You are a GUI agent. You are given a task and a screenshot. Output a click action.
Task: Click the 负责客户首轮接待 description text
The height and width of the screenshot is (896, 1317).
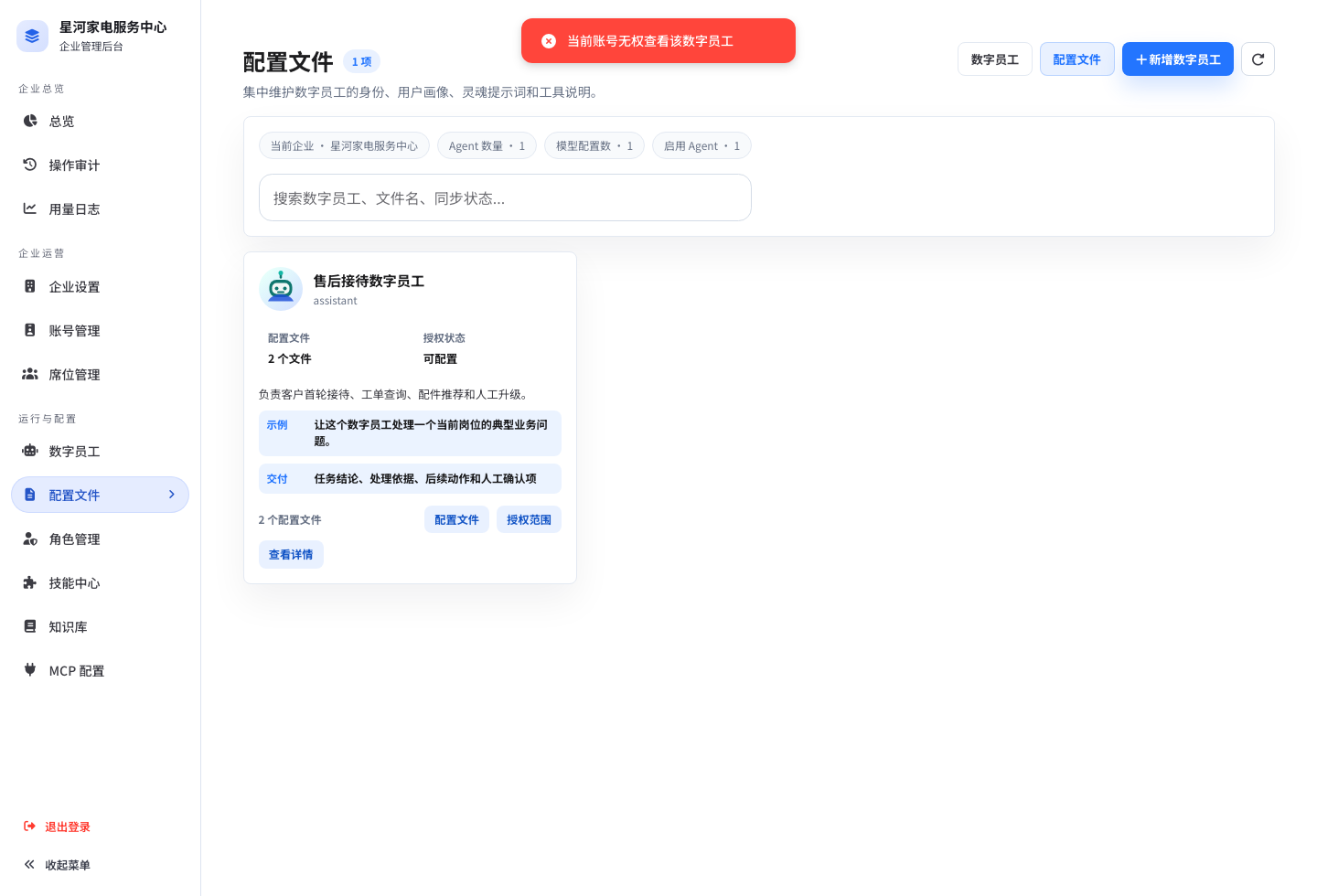click(394, 394)
